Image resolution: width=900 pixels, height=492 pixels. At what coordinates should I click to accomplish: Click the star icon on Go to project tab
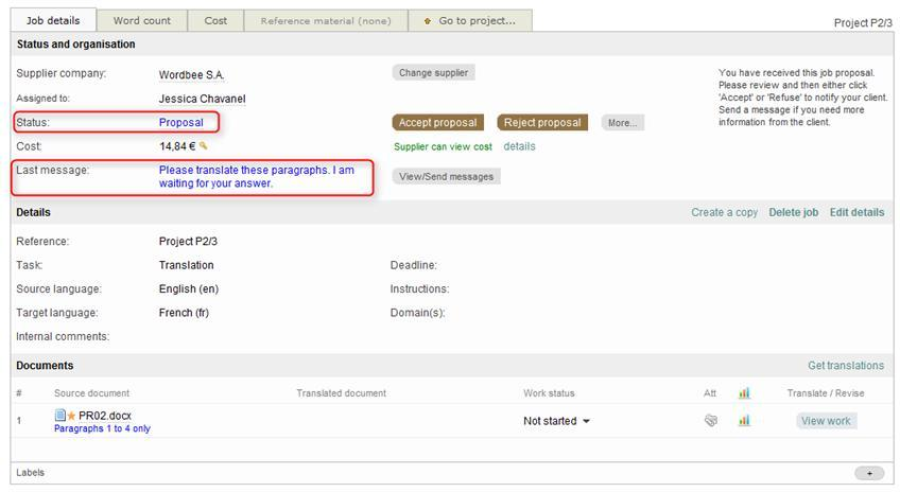[x=427, y=21]
